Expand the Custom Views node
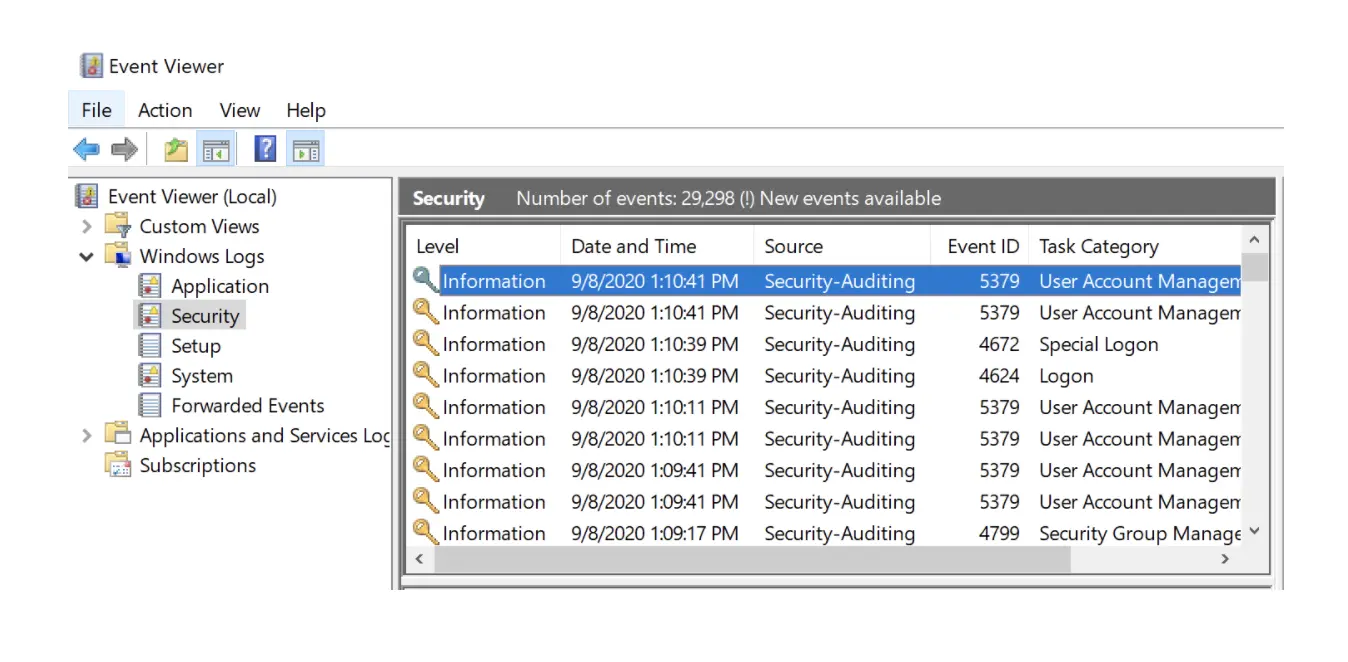Screen dimensions: 1348x662 click(87, 227)
